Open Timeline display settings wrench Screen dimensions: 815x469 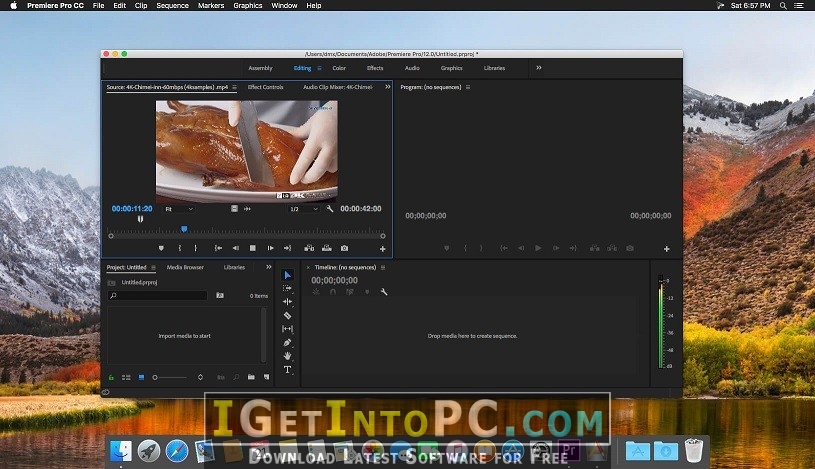[x=384, y=292]
